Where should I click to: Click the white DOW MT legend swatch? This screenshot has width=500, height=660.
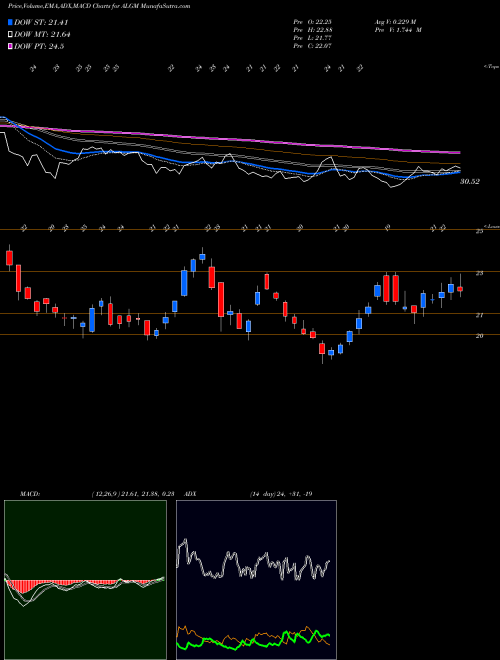tap(10, 35)
